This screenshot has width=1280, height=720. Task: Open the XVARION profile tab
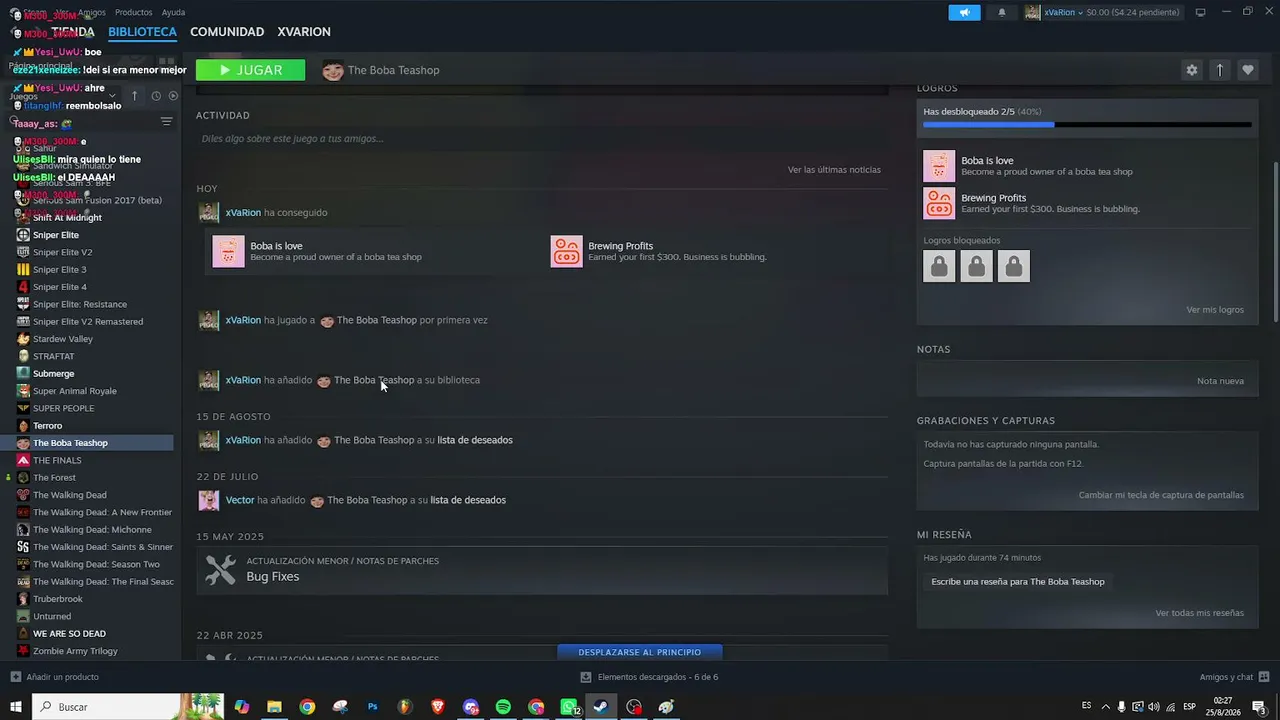pyautogui.click(x=304, y=32)
